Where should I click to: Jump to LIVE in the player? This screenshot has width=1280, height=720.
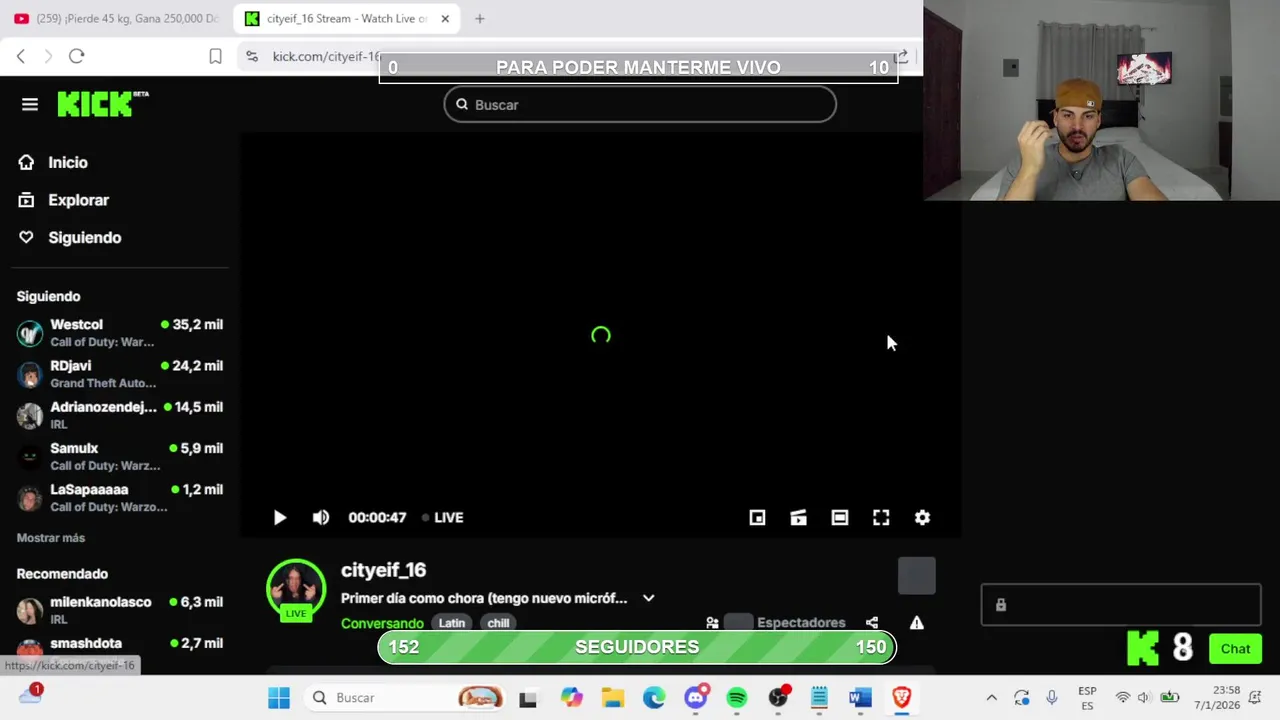(442, 517)
